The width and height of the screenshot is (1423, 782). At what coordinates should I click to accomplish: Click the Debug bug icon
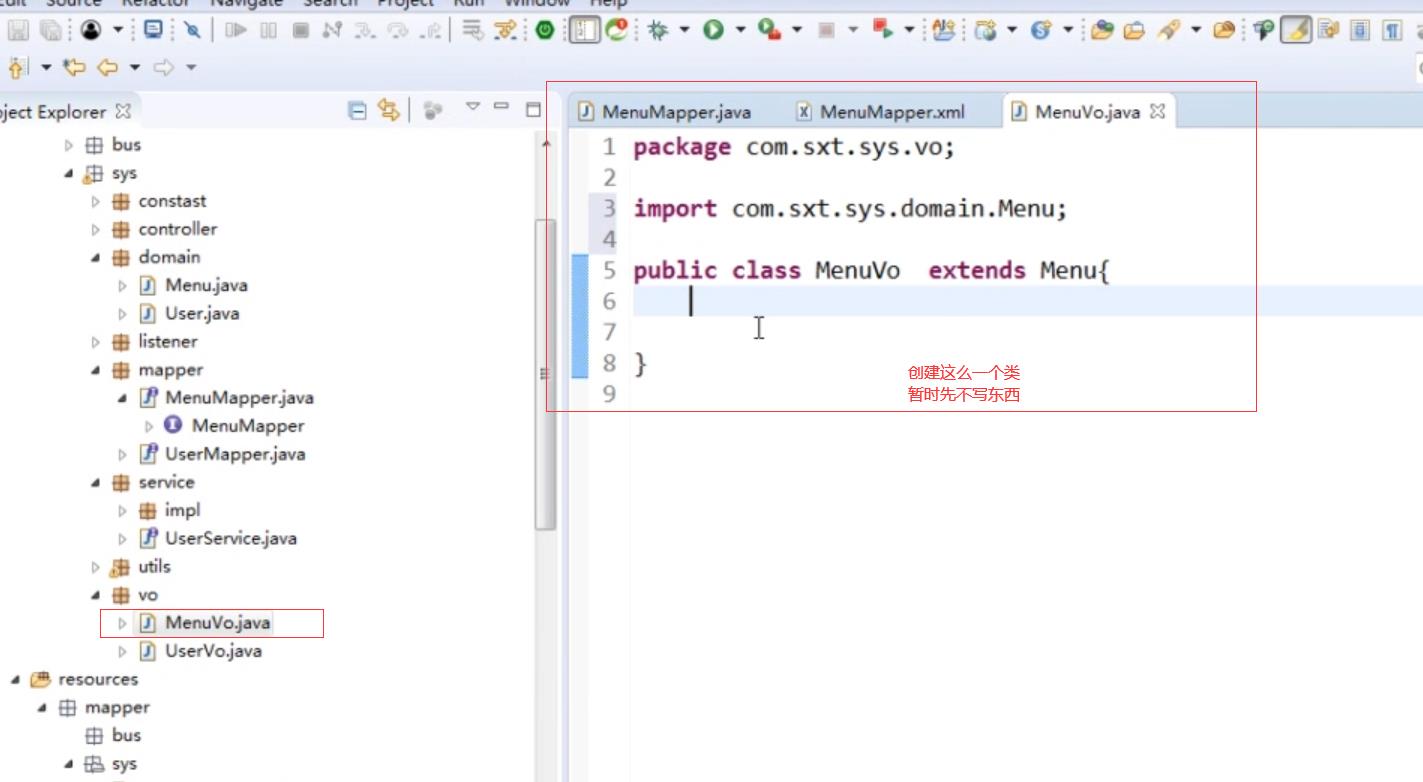[x=657, y=31]
